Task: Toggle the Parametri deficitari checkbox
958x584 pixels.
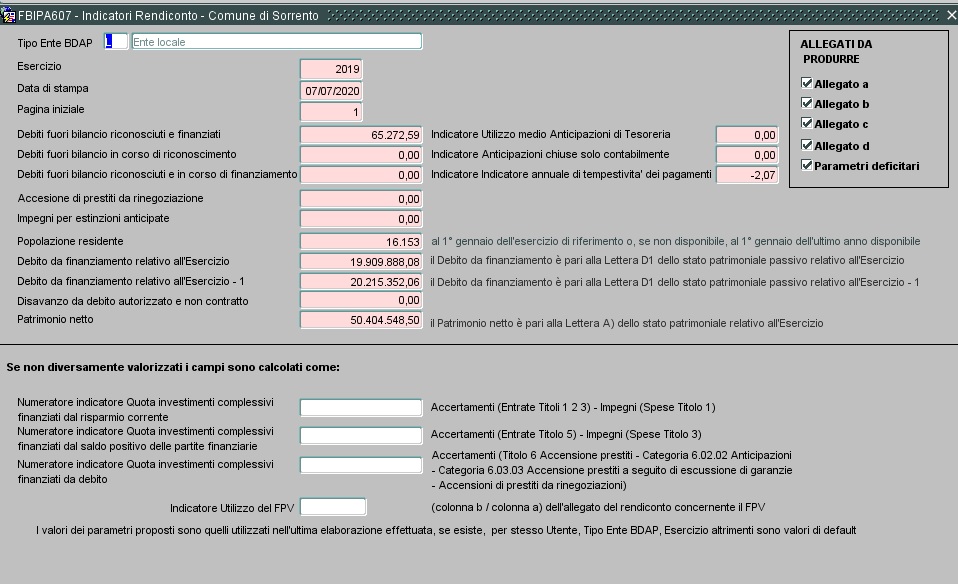Action: [807, 166]
